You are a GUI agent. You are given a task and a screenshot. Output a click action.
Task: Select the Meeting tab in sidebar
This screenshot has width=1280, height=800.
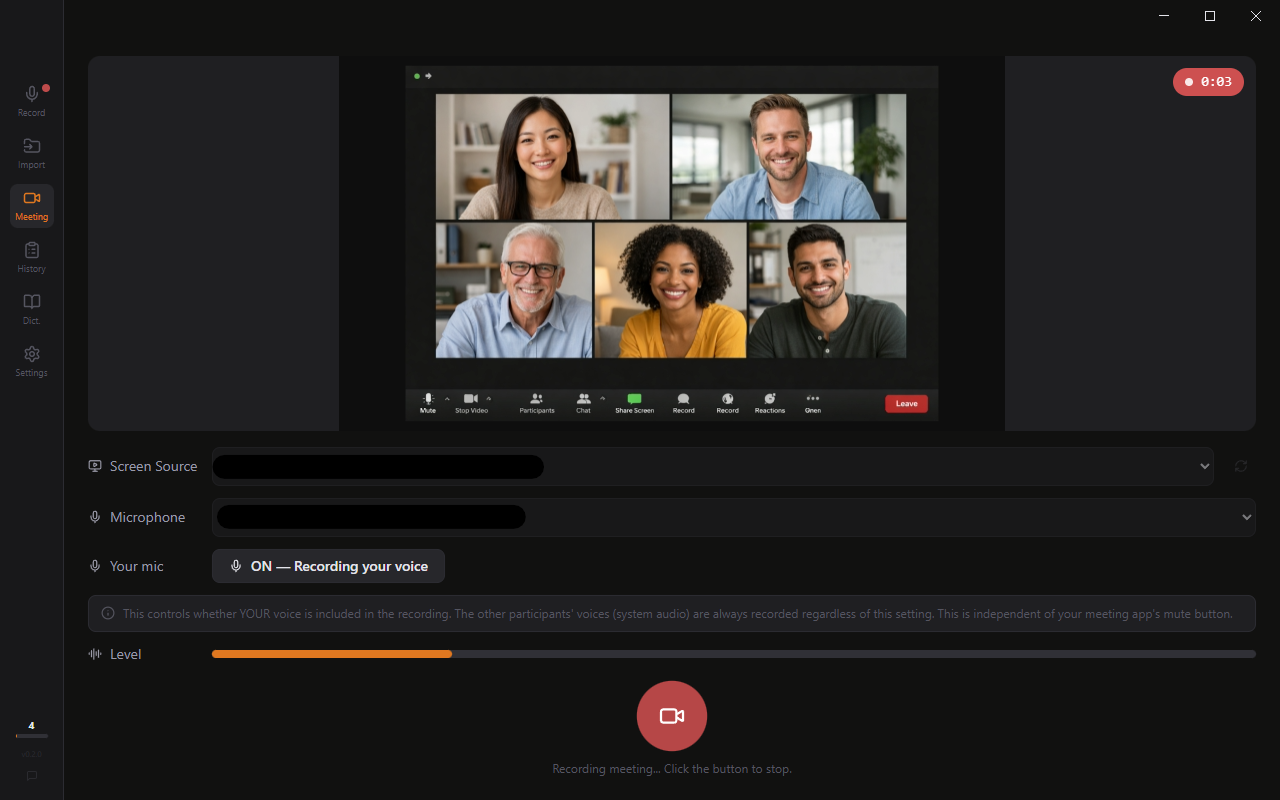[x=32, y=205]
